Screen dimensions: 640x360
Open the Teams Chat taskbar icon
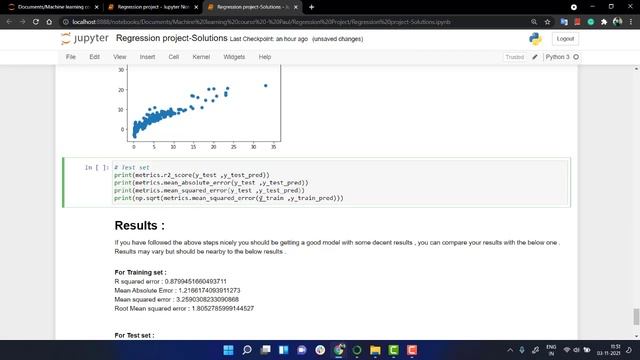click(x=302, y=350)
